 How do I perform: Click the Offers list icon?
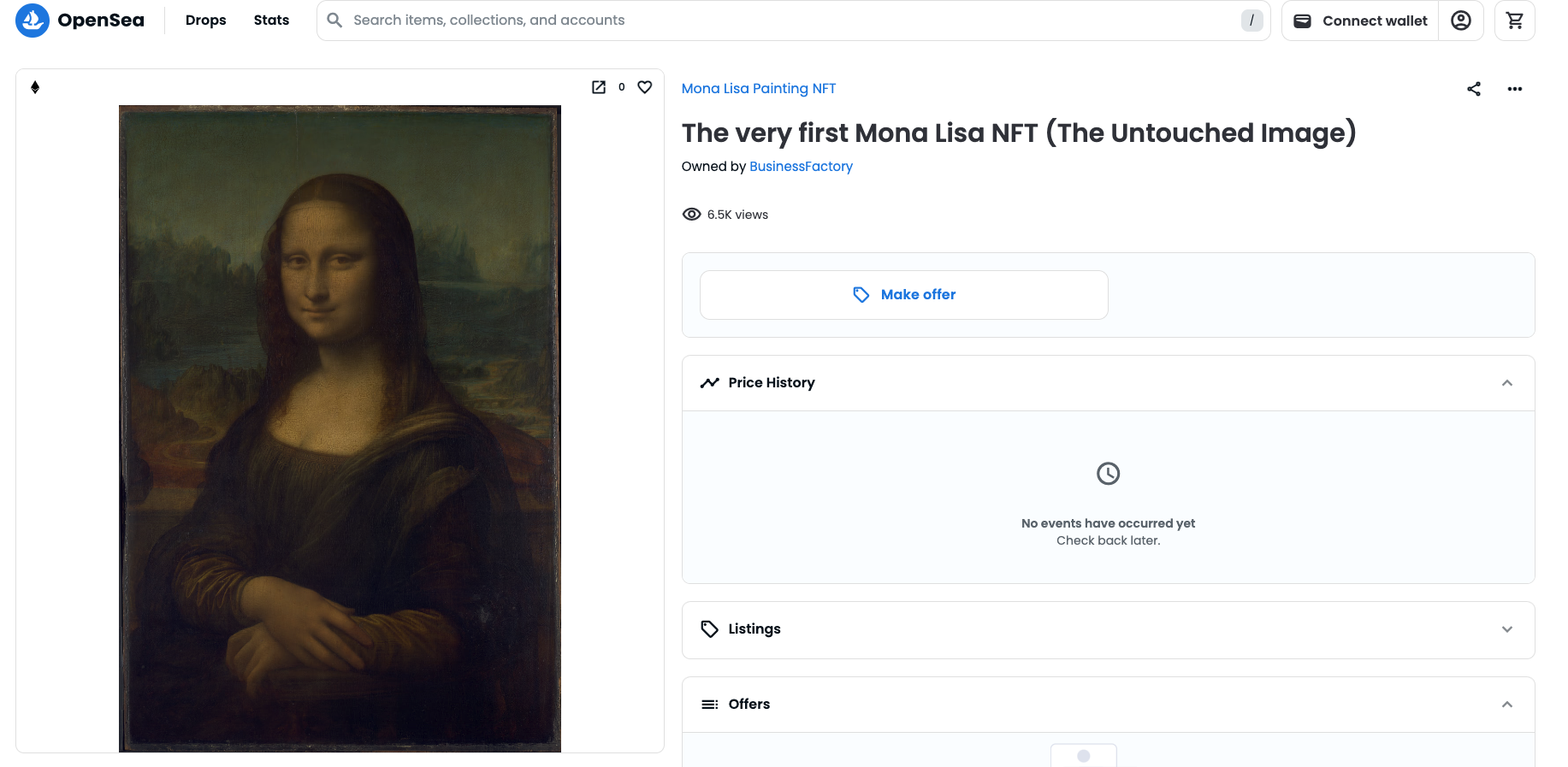[709, 705]
